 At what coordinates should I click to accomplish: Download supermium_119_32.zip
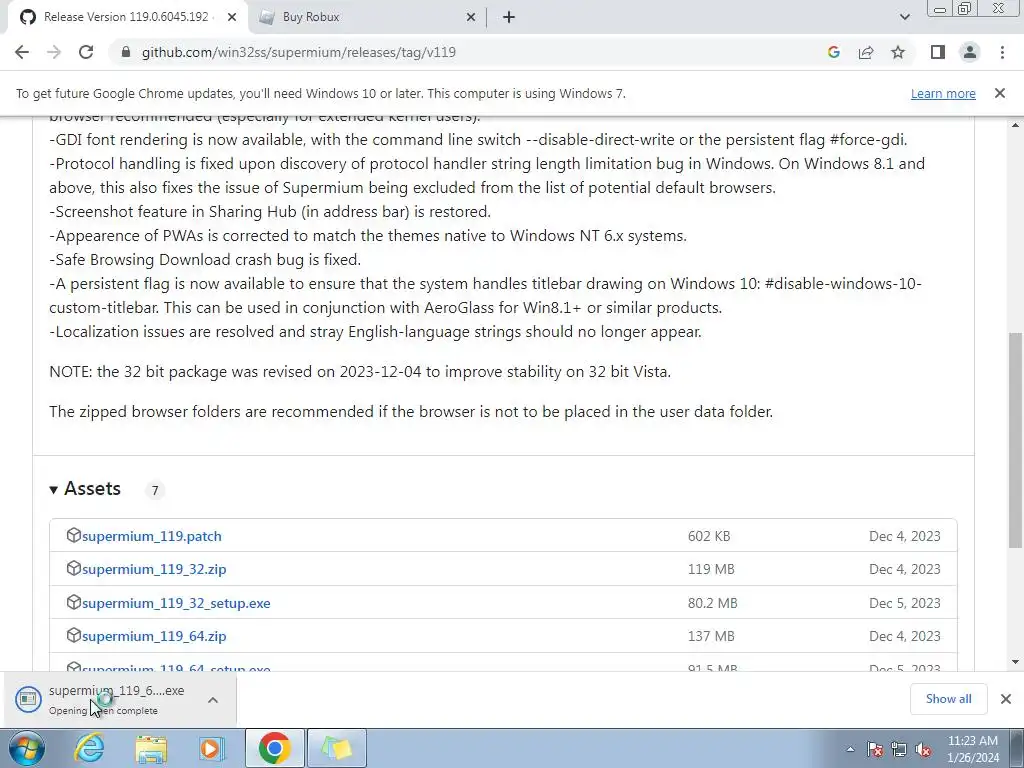[154, 569]
